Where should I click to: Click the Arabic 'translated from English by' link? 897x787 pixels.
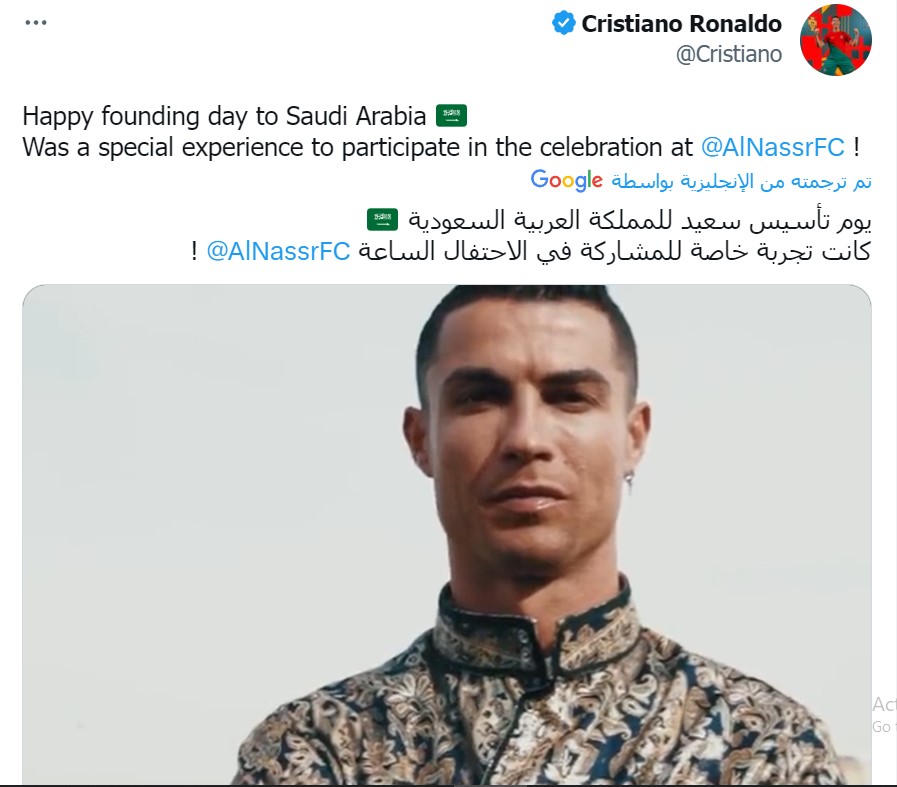click(741, 182)
